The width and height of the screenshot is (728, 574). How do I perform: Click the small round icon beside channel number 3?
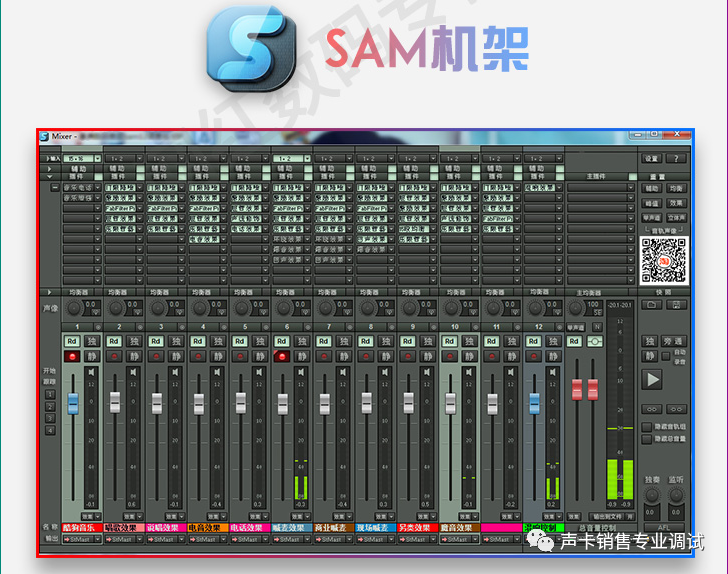[182, 327]
